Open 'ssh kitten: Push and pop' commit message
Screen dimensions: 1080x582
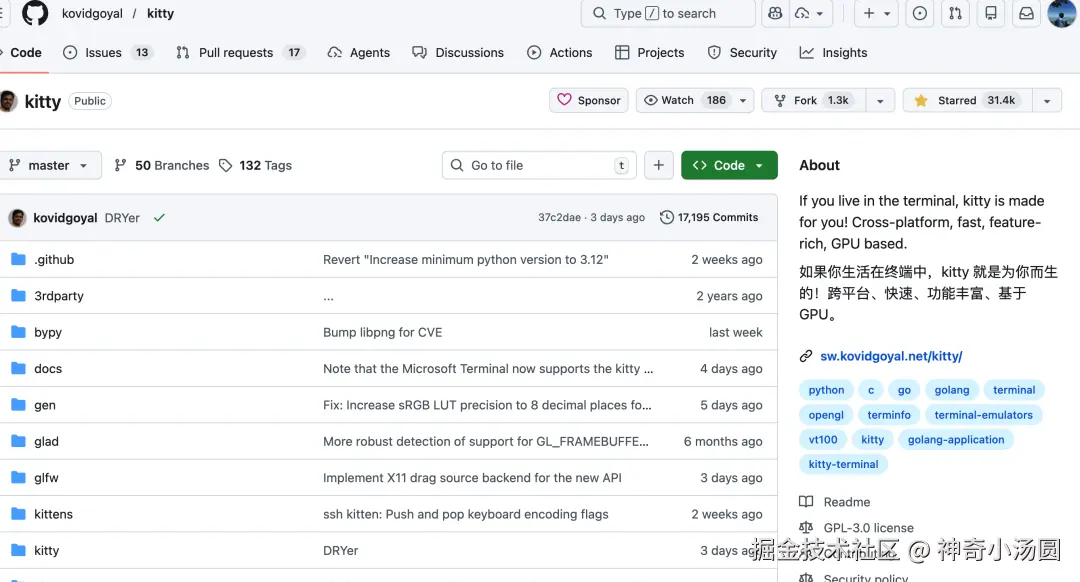(466, 514)
